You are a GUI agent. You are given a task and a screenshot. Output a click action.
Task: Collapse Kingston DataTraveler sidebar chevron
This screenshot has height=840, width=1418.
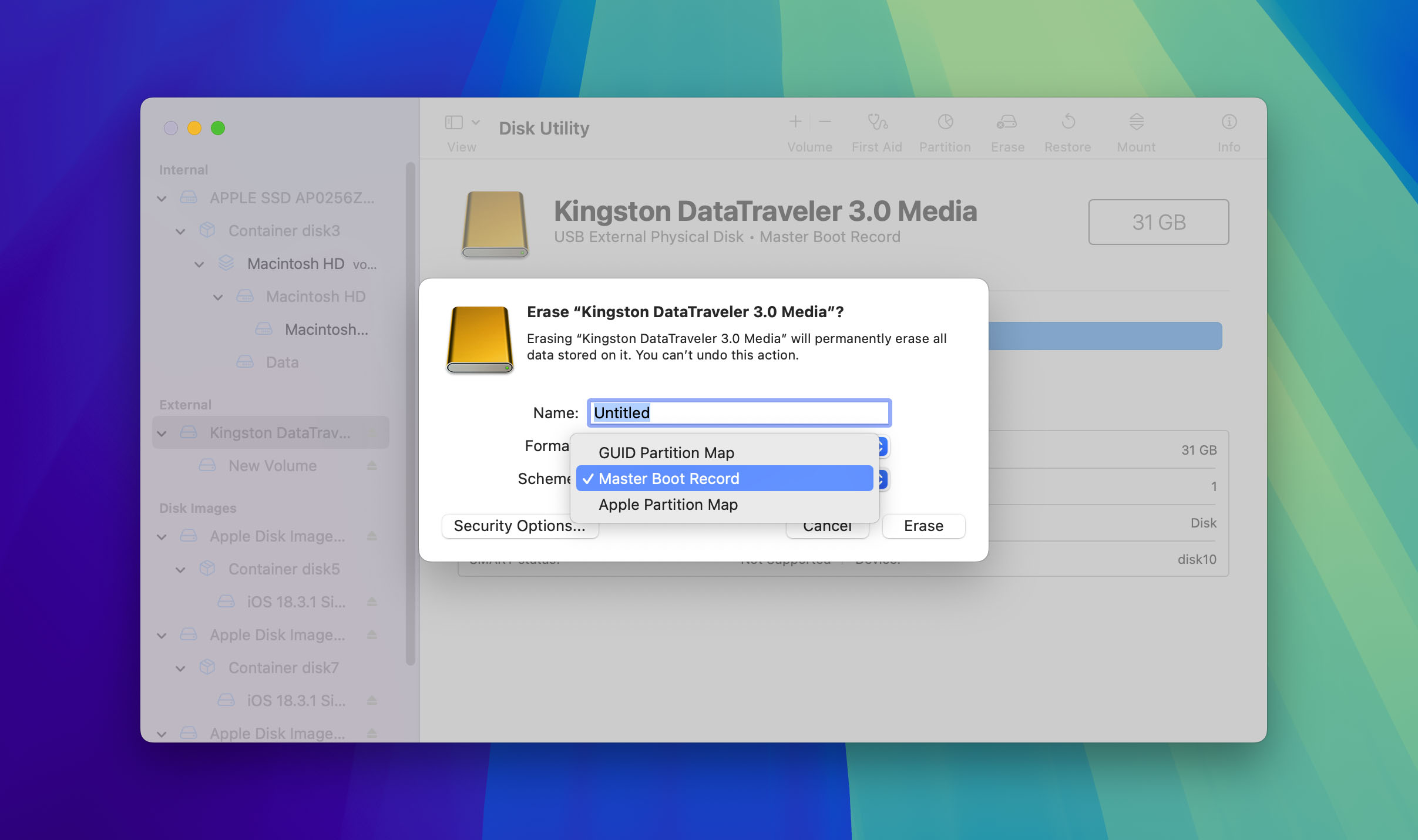162,434
